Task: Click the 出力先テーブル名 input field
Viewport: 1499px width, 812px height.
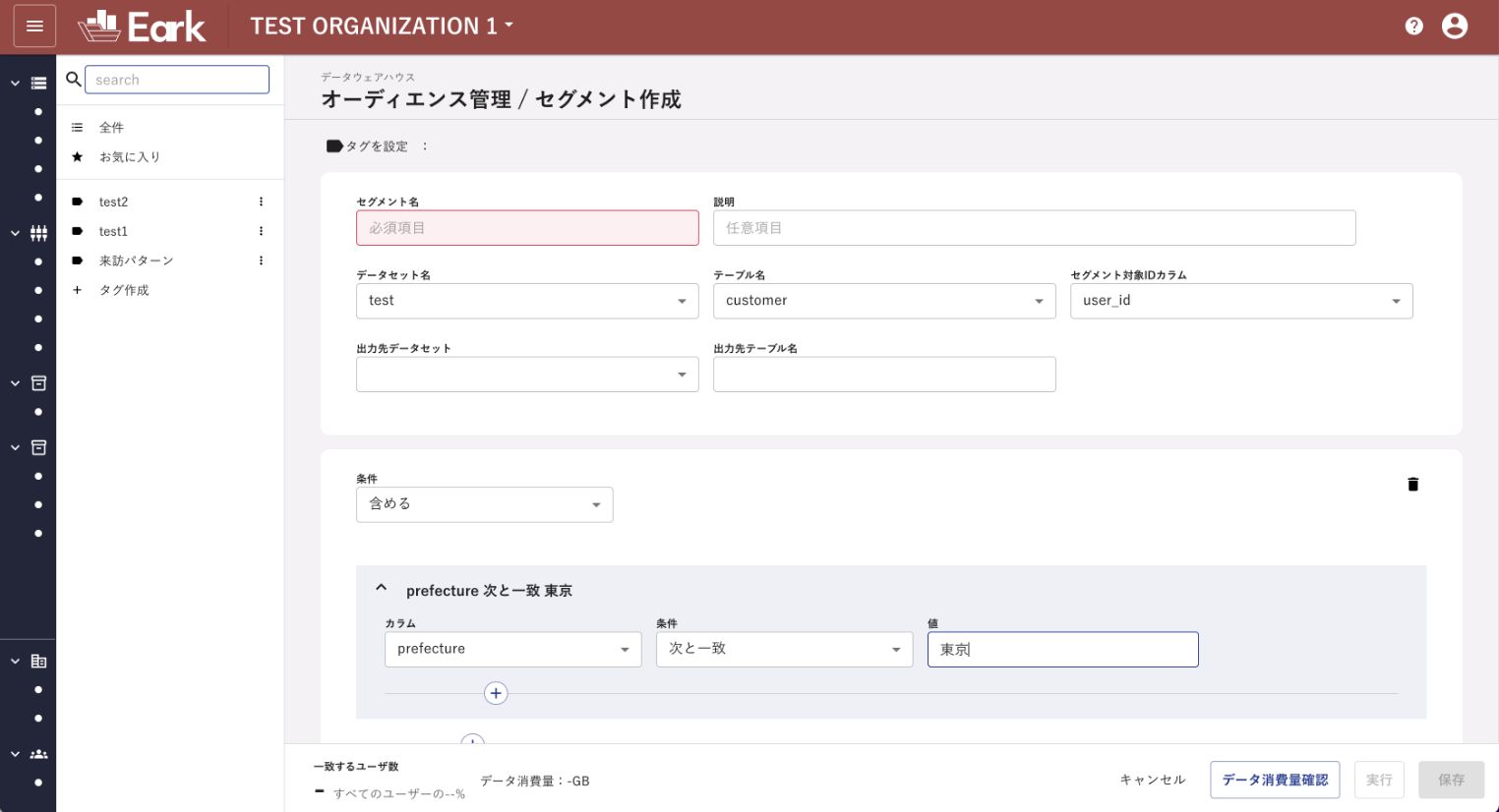Action: [x=884, y=375]
